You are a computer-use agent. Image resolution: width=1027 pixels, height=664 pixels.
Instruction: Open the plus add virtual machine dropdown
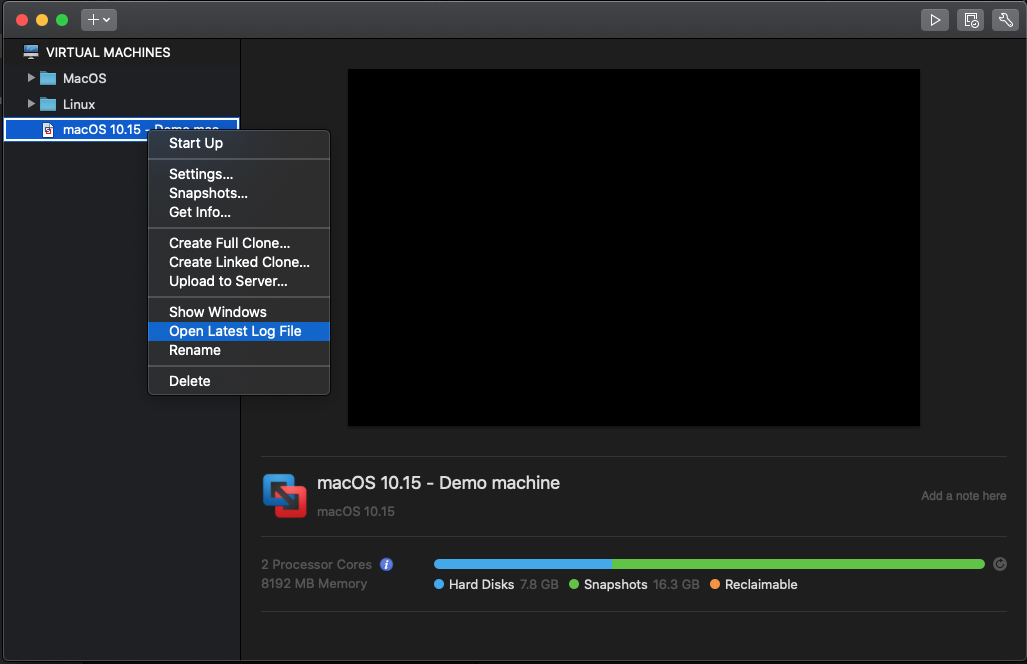coord(99,20)
